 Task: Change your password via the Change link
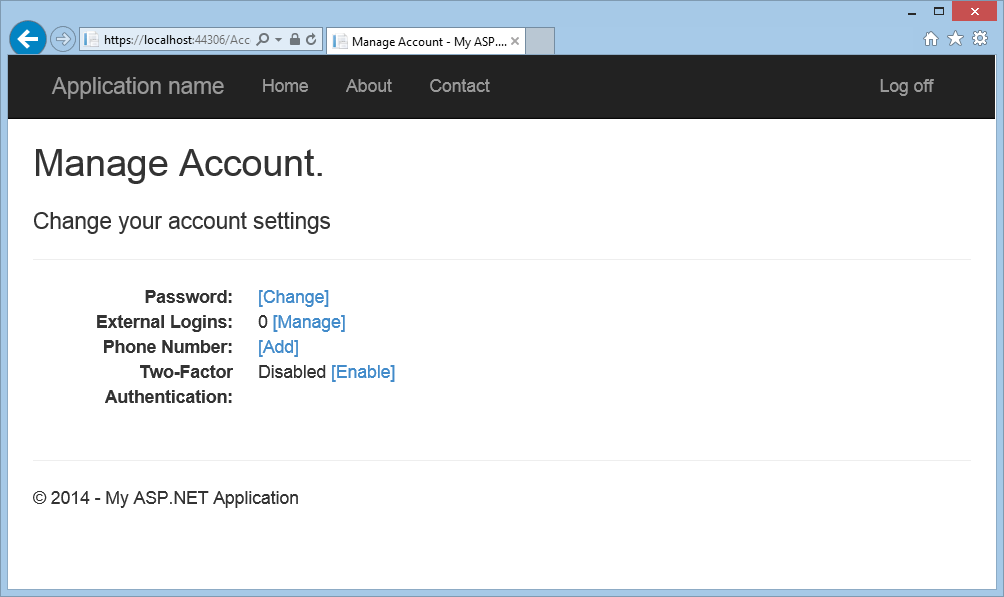click(x=293, y=297)
